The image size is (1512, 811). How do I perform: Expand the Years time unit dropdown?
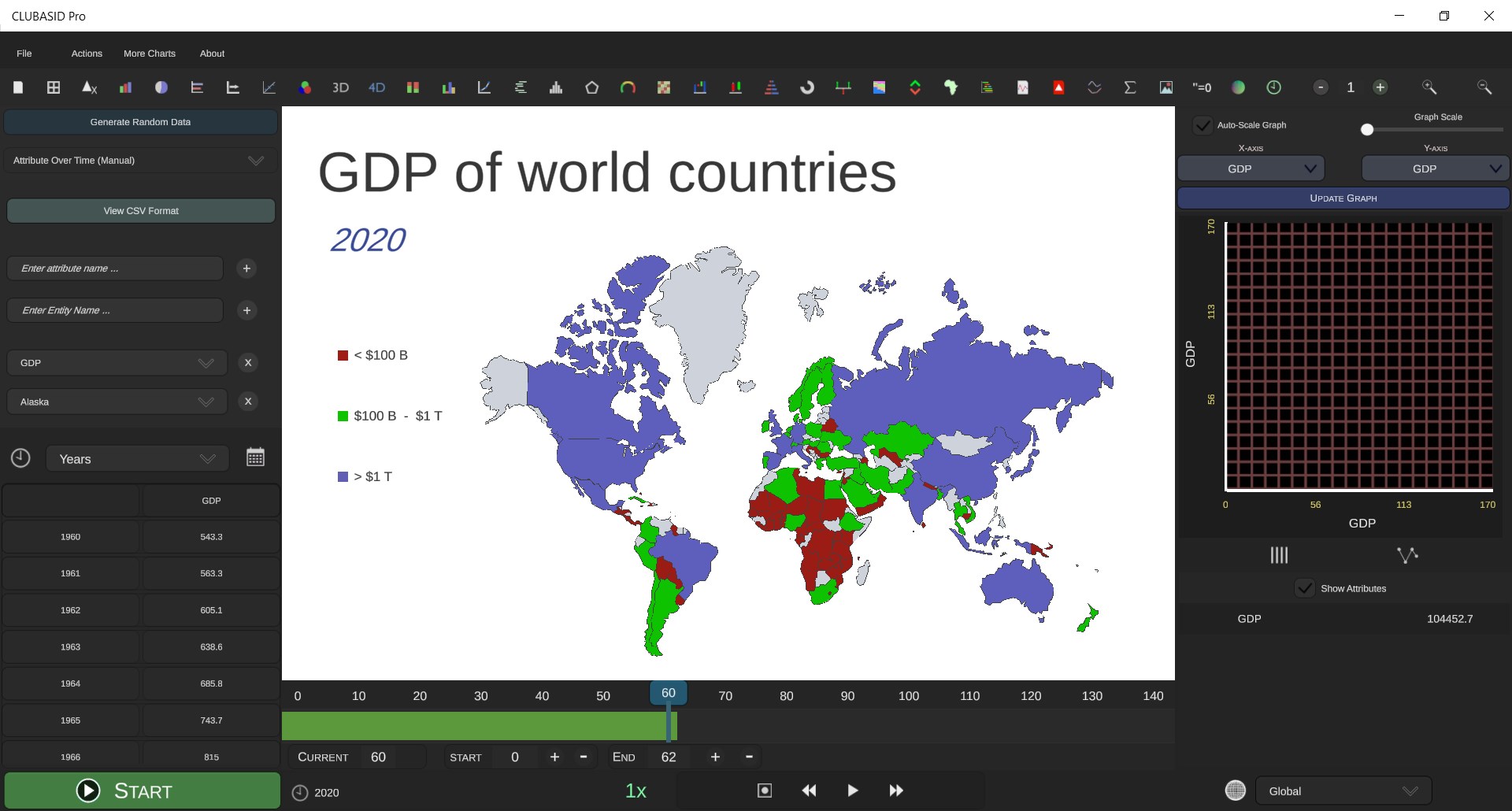click(138, 459)
